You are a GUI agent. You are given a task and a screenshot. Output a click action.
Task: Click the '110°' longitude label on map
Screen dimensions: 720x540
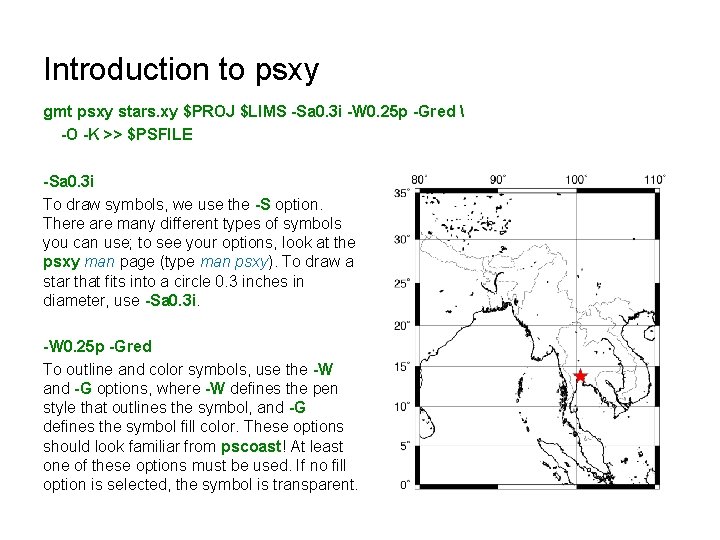[655, 180]
